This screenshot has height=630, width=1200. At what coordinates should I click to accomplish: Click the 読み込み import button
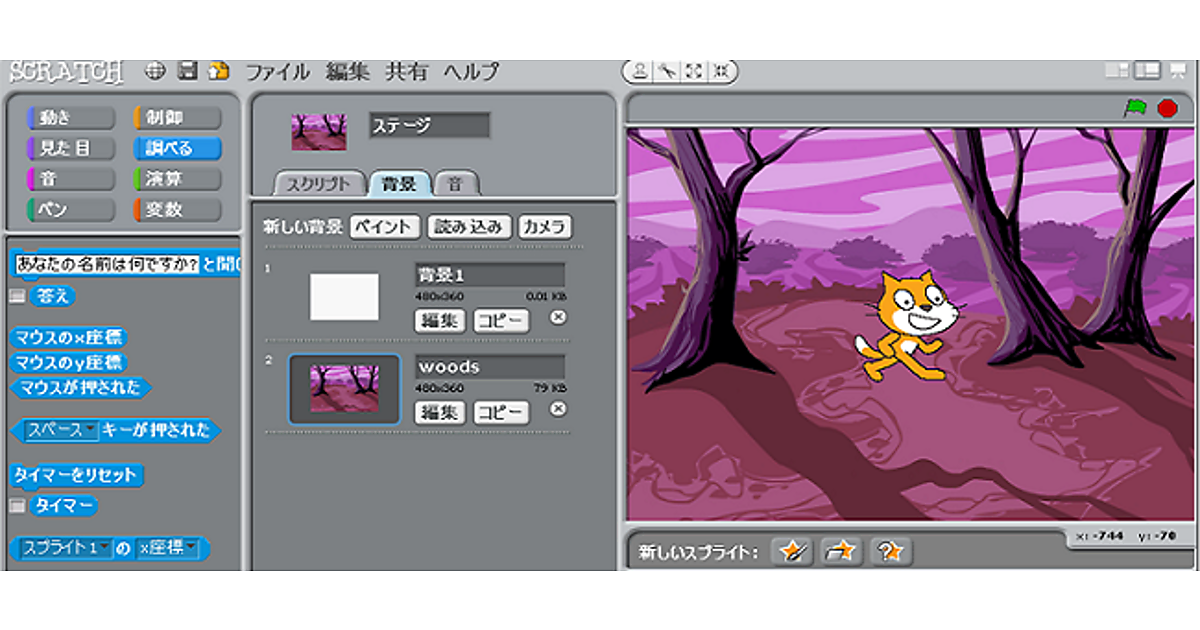pos(470,227)
